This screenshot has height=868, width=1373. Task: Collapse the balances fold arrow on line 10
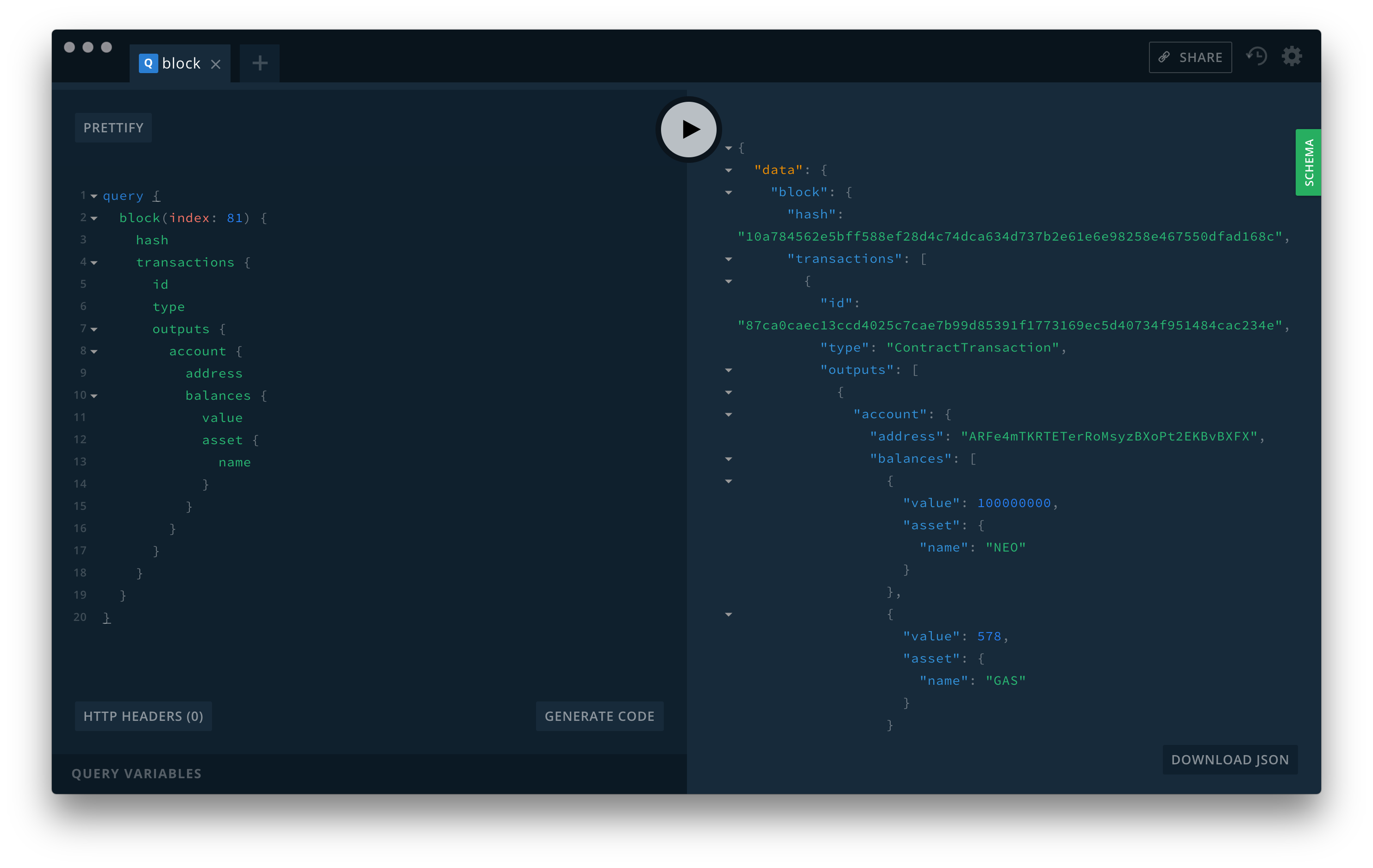coord(94,396)
